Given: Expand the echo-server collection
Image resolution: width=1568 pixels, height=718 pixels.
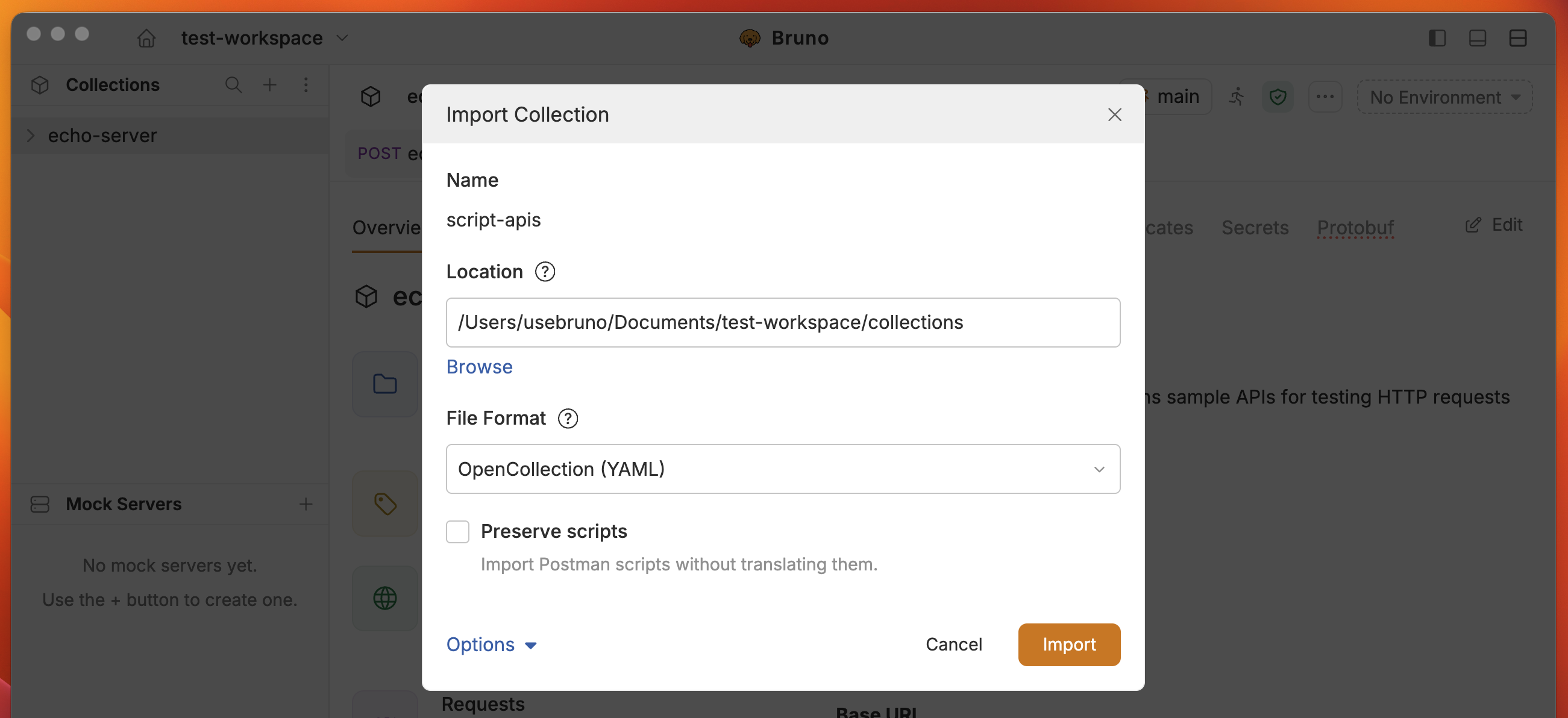Looking at the screenshot, I should (x=31, y=135).
